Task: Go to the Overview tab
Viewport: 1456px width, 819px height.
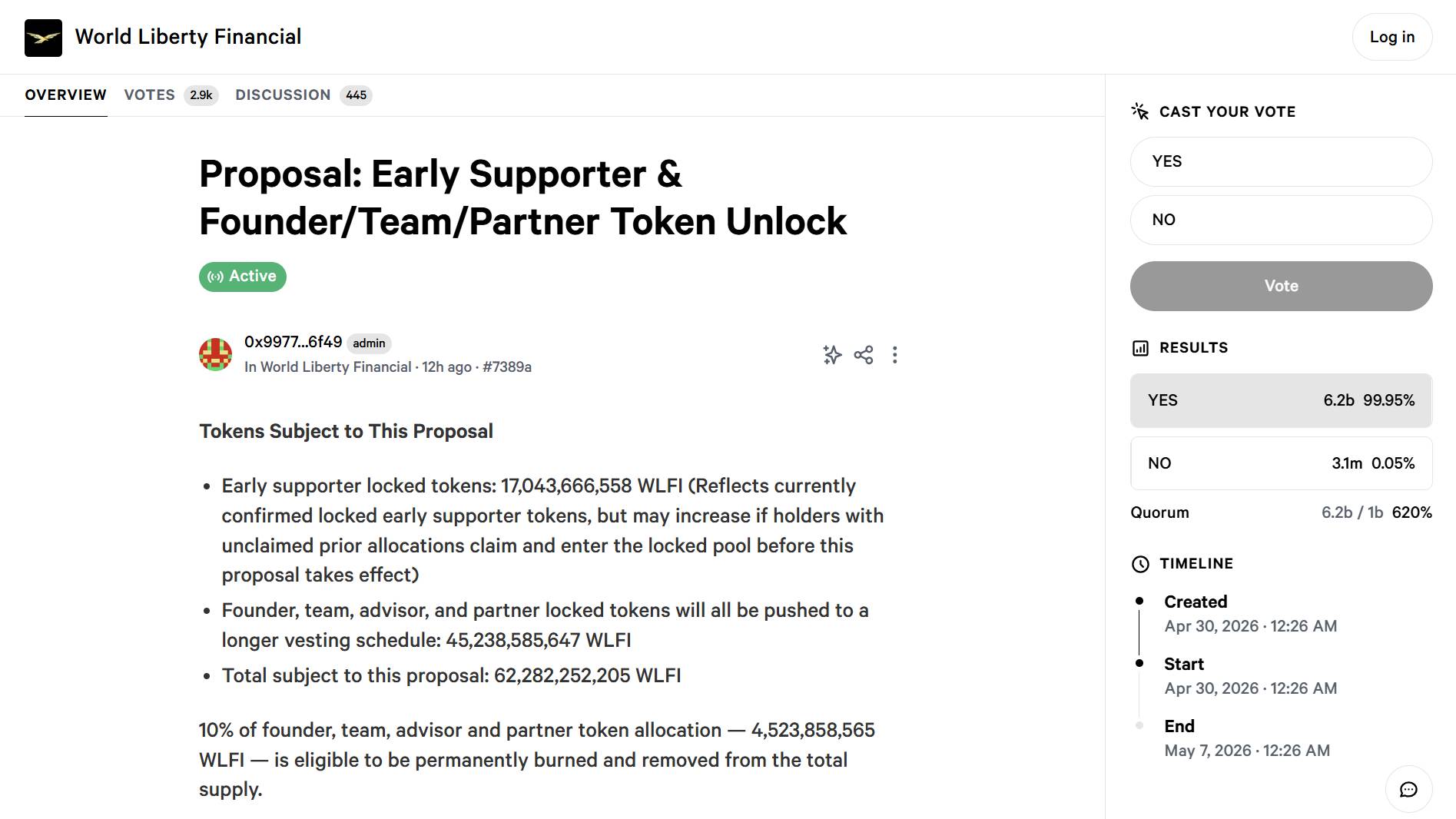Action: 65,95
